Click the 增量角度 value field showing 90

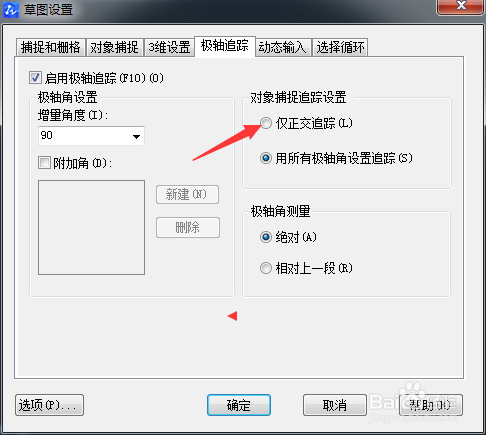click(x=91, y=136)
